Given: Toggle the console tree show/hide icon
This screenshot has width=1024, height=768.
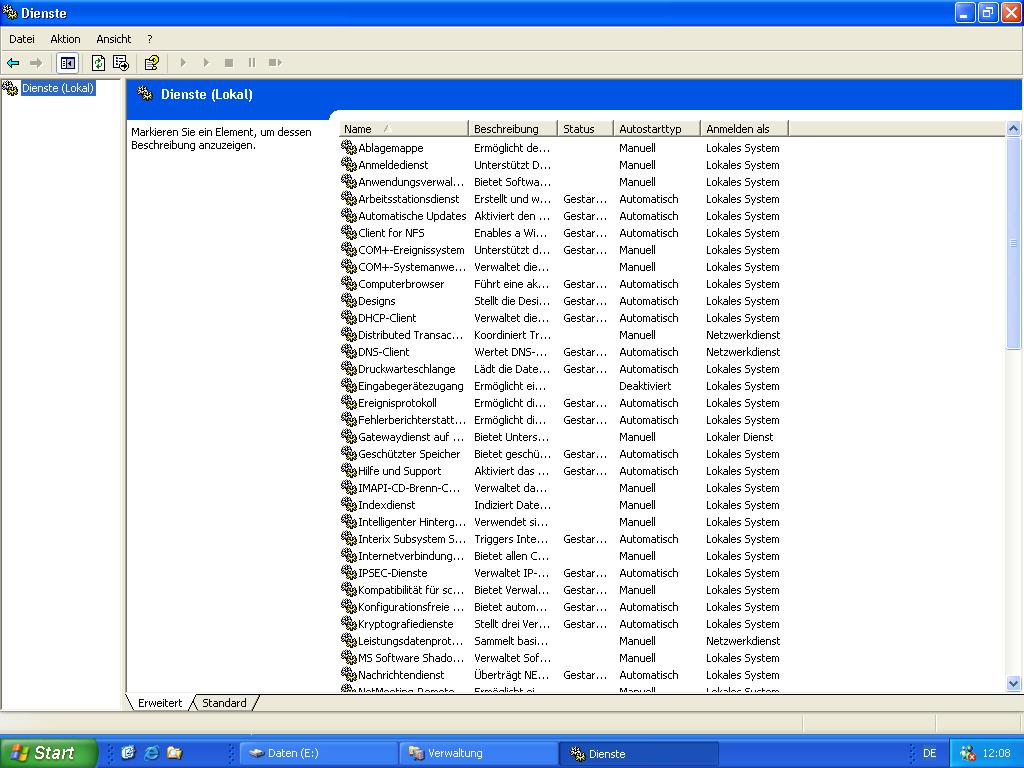Looking at the screenshot, I should click(x=67, y=63).
